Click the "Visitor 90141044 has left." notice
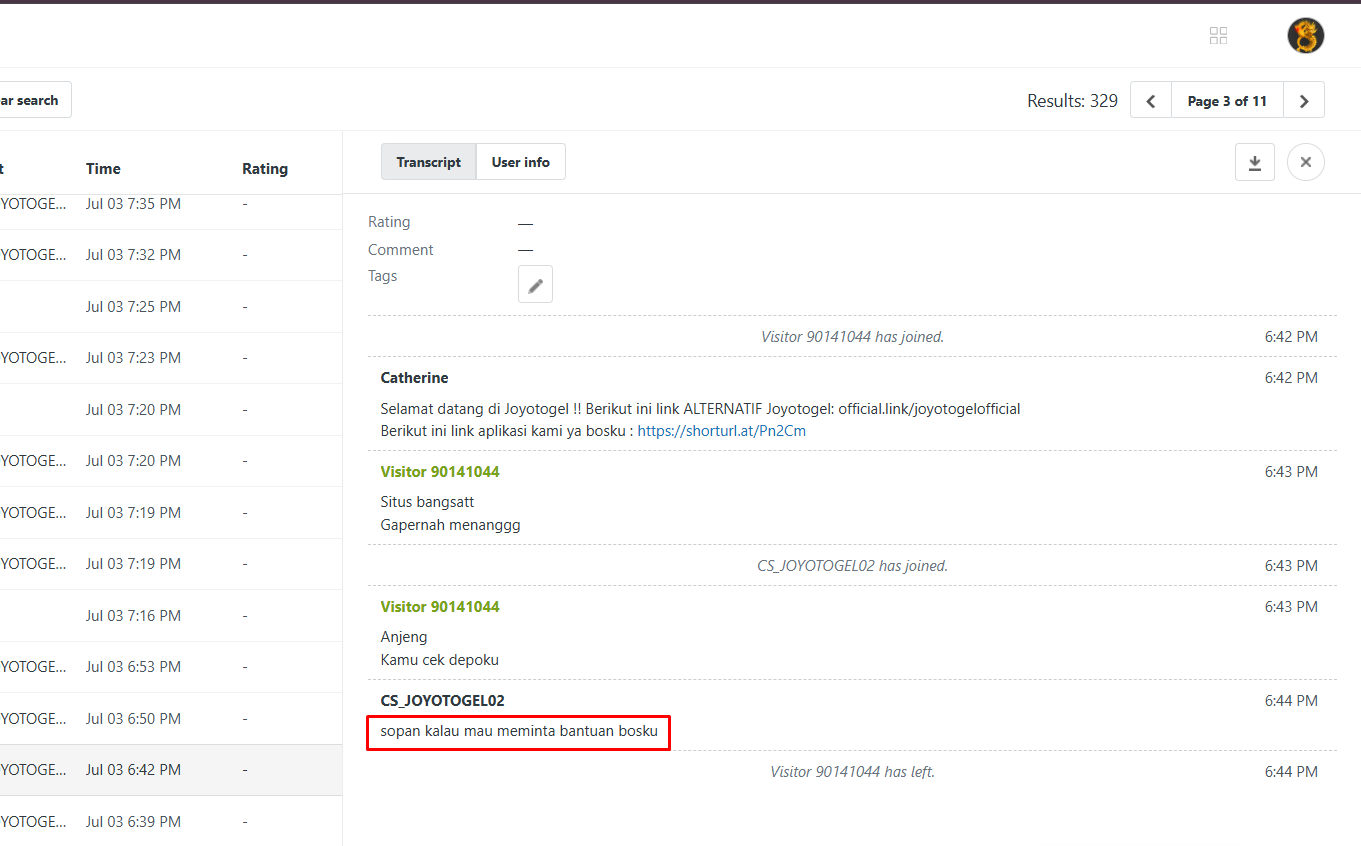Screen dimensions: 1361x846 (x=852, y=772)
